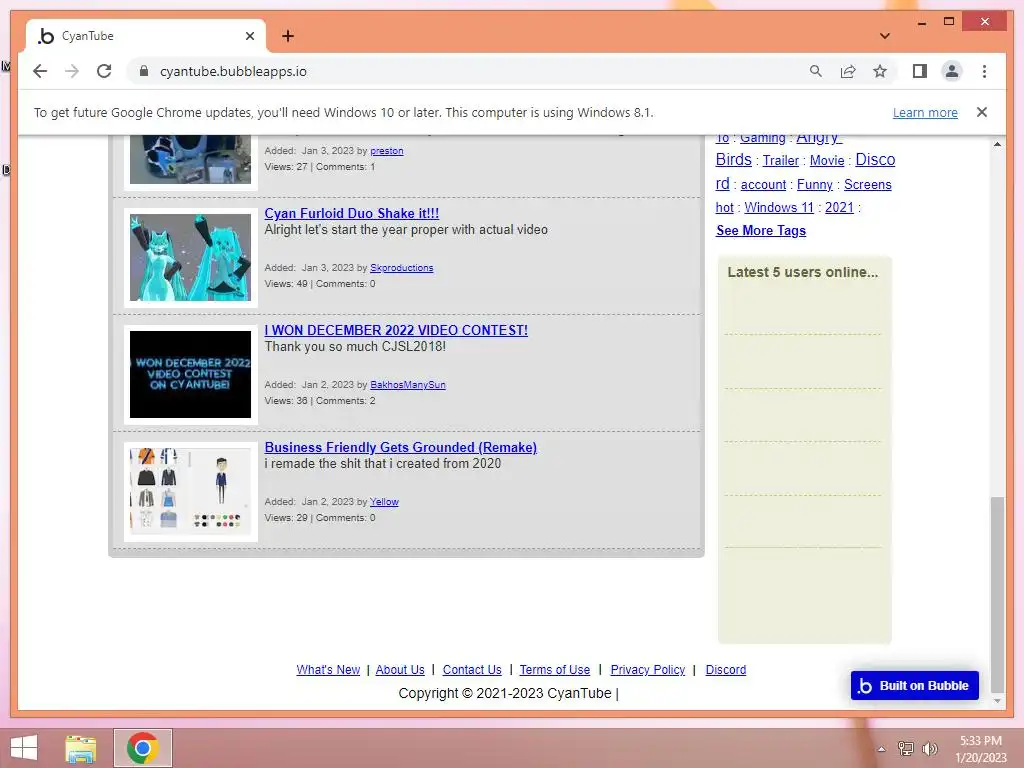Open the network tray icon
1024x768 pixels.
tap(906, 748)
